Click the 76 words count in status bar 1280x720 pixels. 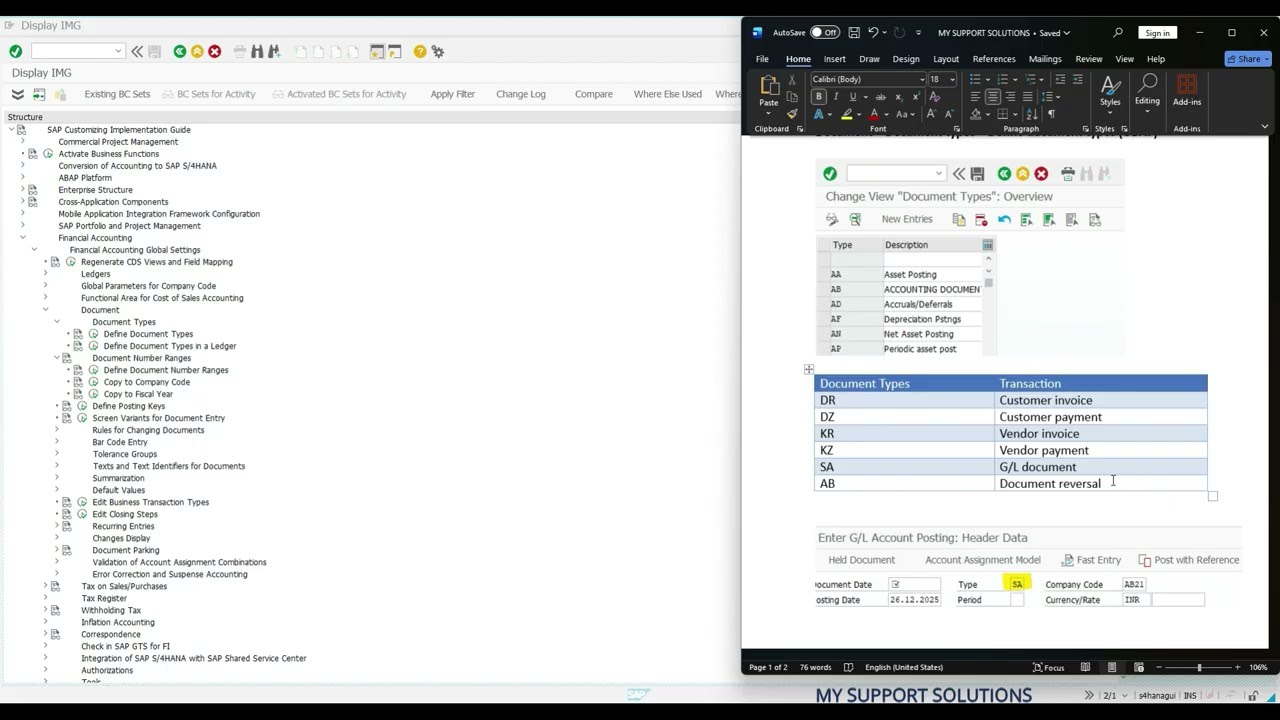coord(815,667)
